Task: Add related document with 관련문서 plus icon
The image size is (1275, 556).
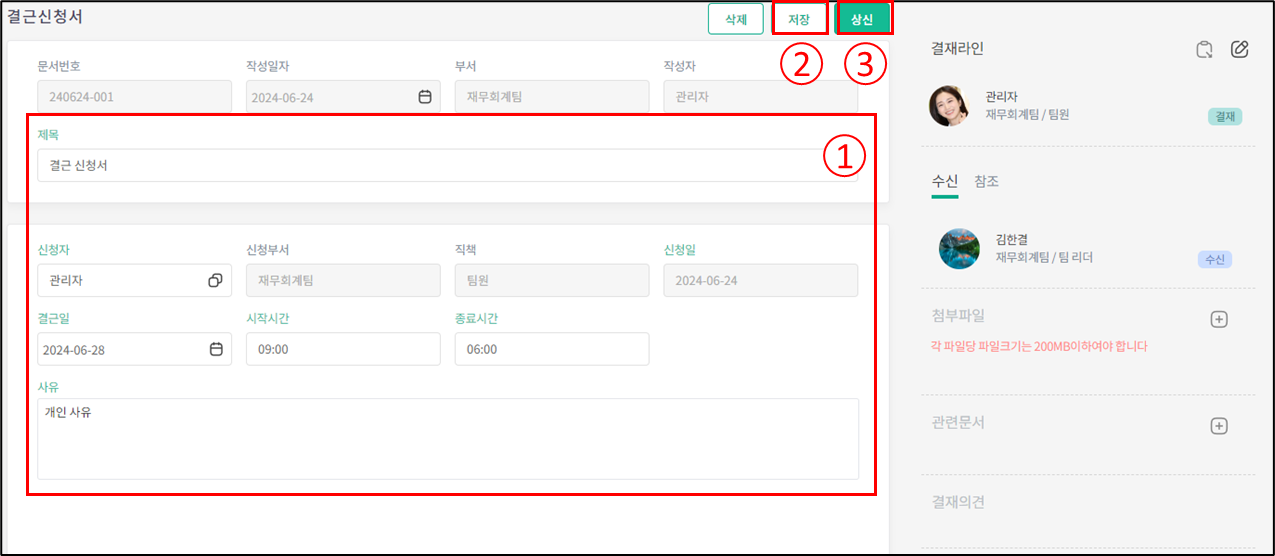Action: pos(1219,426)
